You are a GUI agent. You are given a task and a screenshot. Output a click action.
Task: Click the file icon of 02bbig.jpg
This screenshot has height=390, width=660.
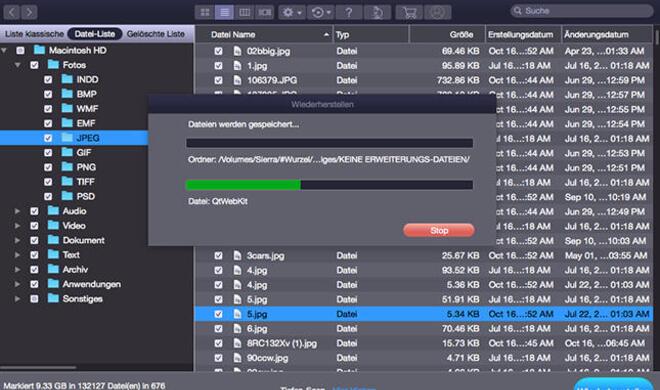(237, 51)
